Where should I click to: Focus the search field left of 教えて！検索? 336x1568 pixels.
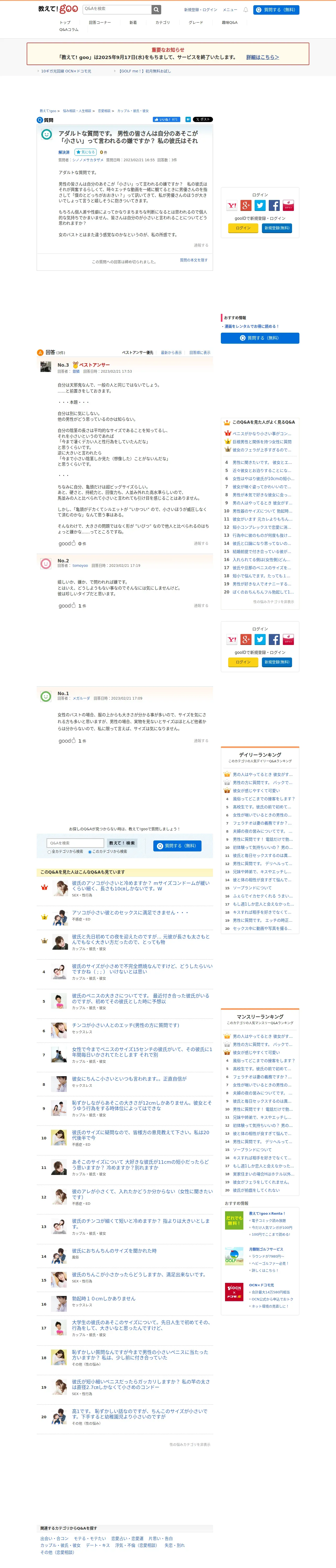coord(75,843)
